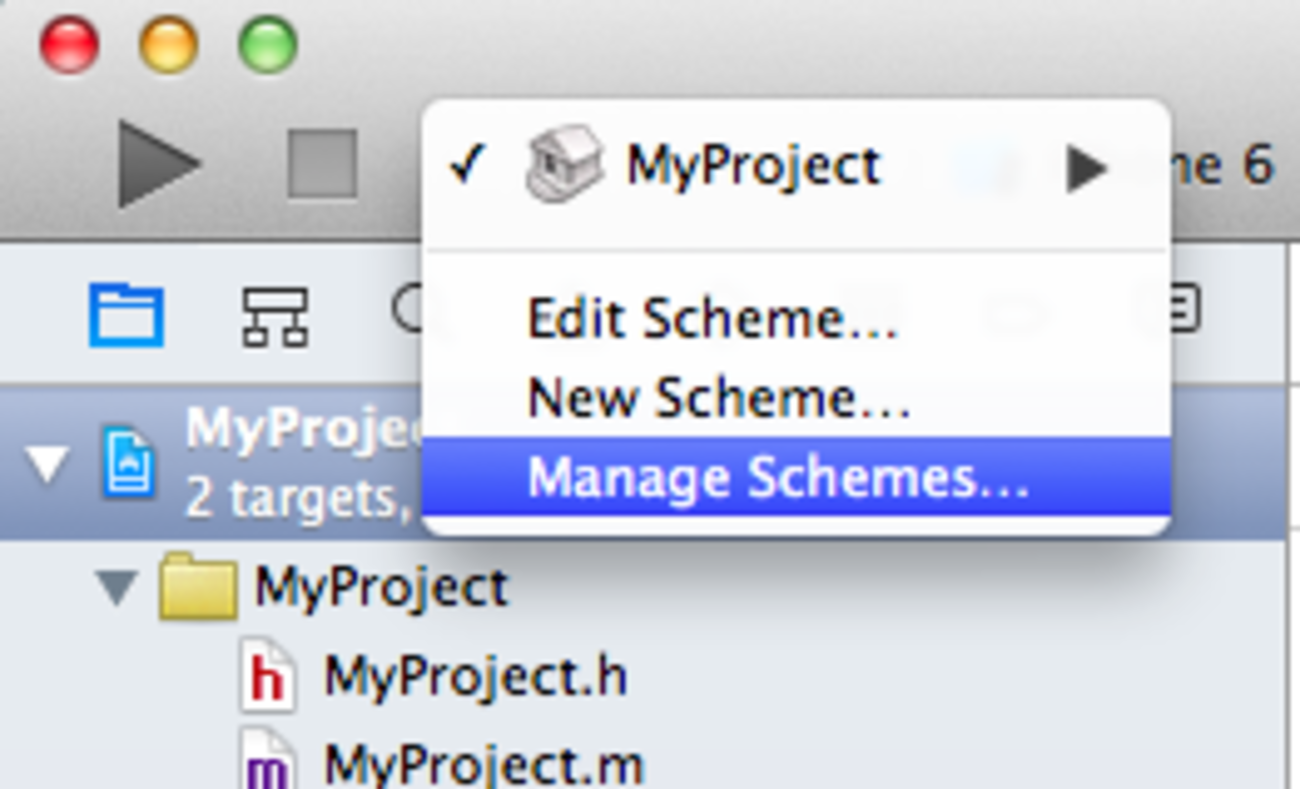Screen dimensions: 1300x789
Task: Click the iPhone 6 run destination
Action: pyautogui.click(x=1230, y=165)
